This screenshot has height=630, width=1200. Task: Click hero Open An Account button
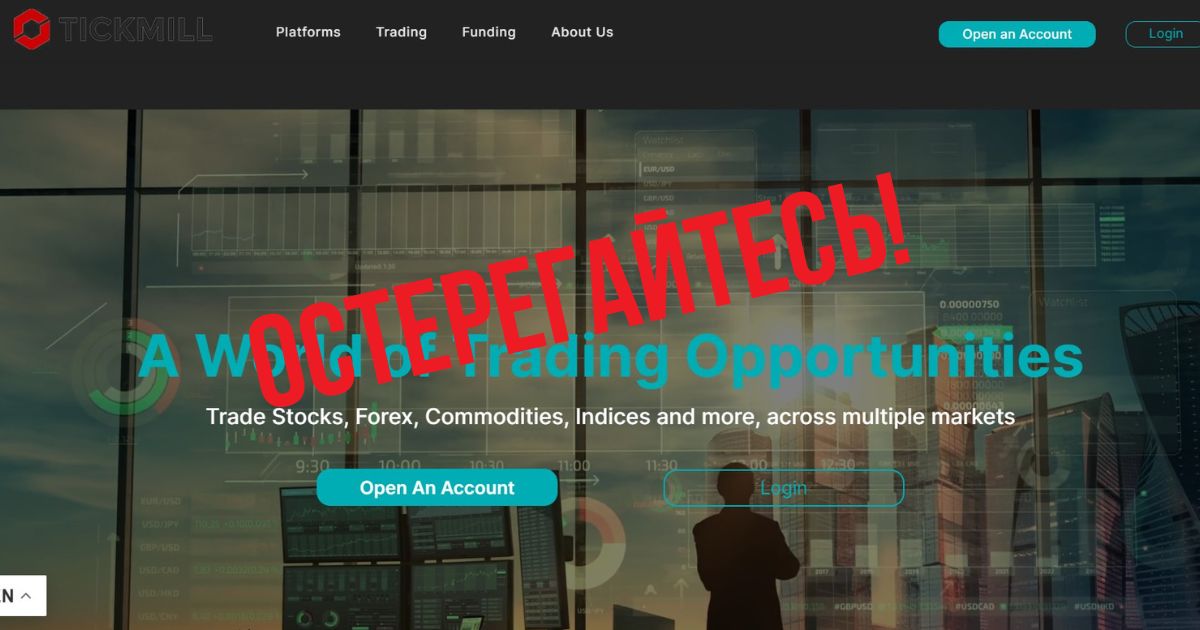437,488
